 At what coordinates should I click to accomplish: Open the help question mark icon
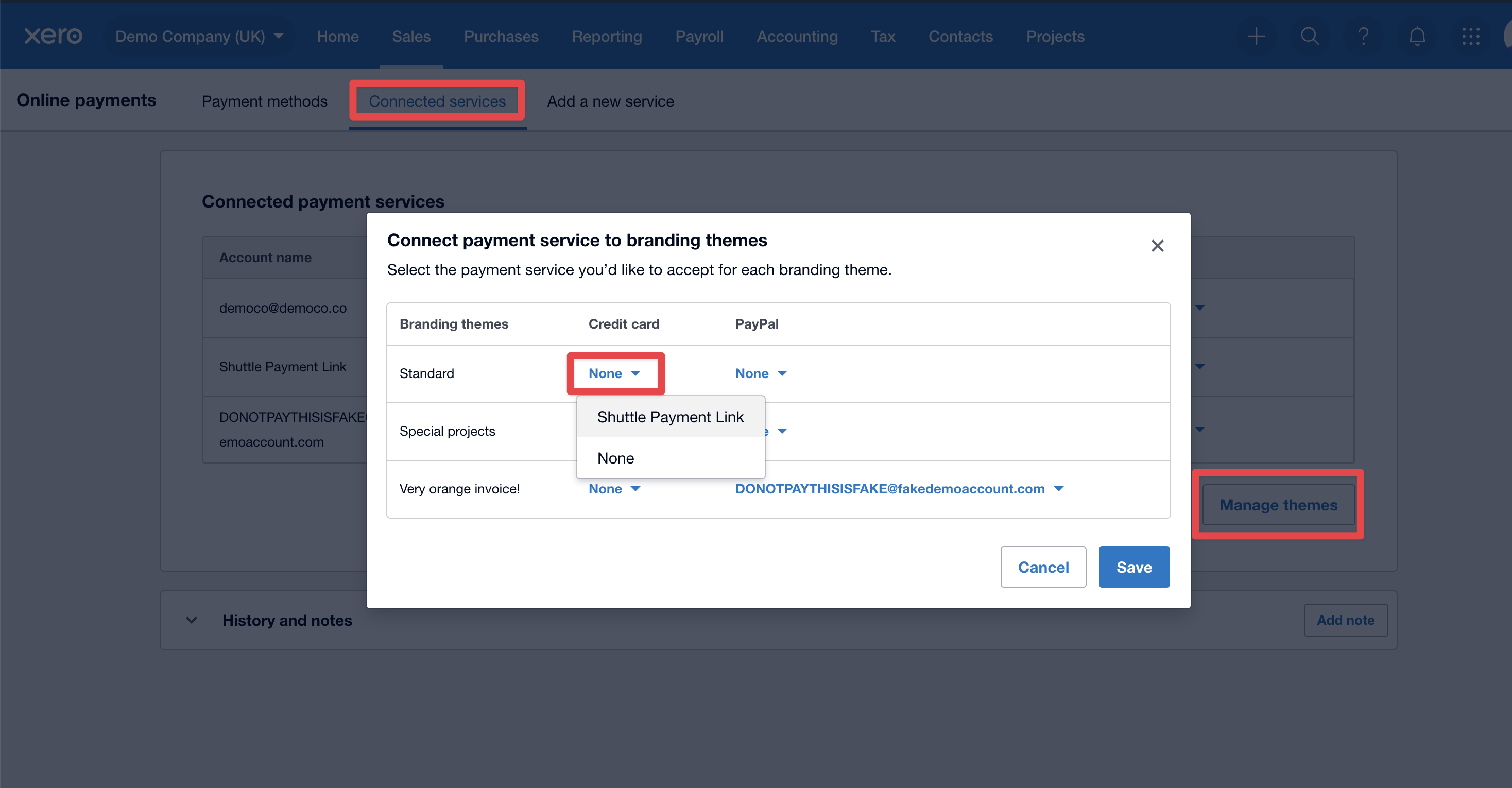(x=1363, y=37)
